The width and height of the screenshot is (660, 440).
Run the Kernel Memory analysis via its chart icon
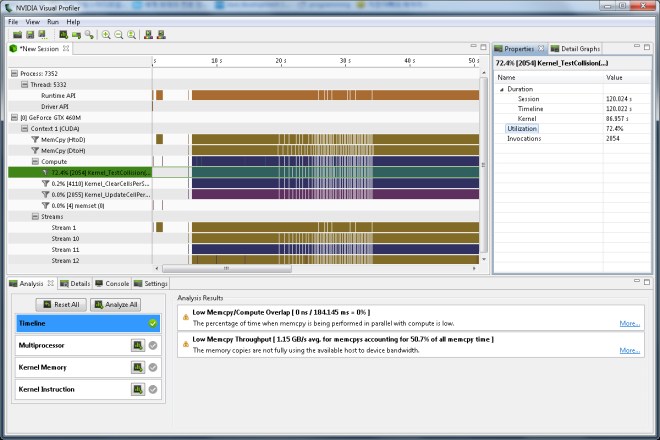pyautogui.click(x=138, y=367)
